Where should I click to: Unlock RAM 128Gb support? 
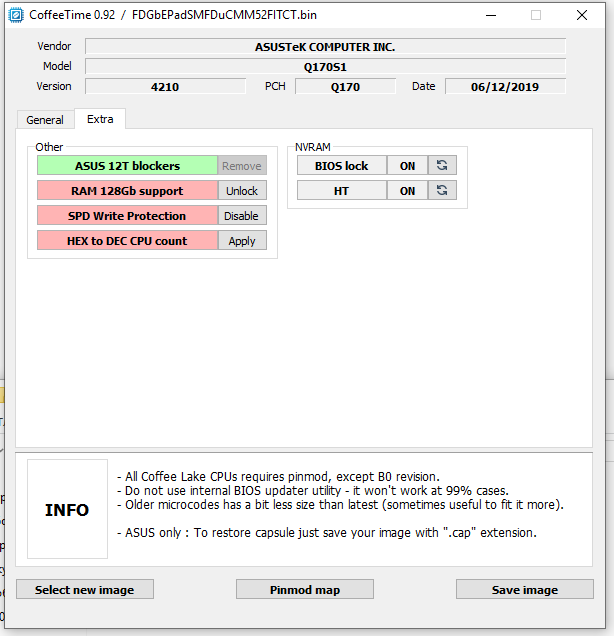click(242, 191)
